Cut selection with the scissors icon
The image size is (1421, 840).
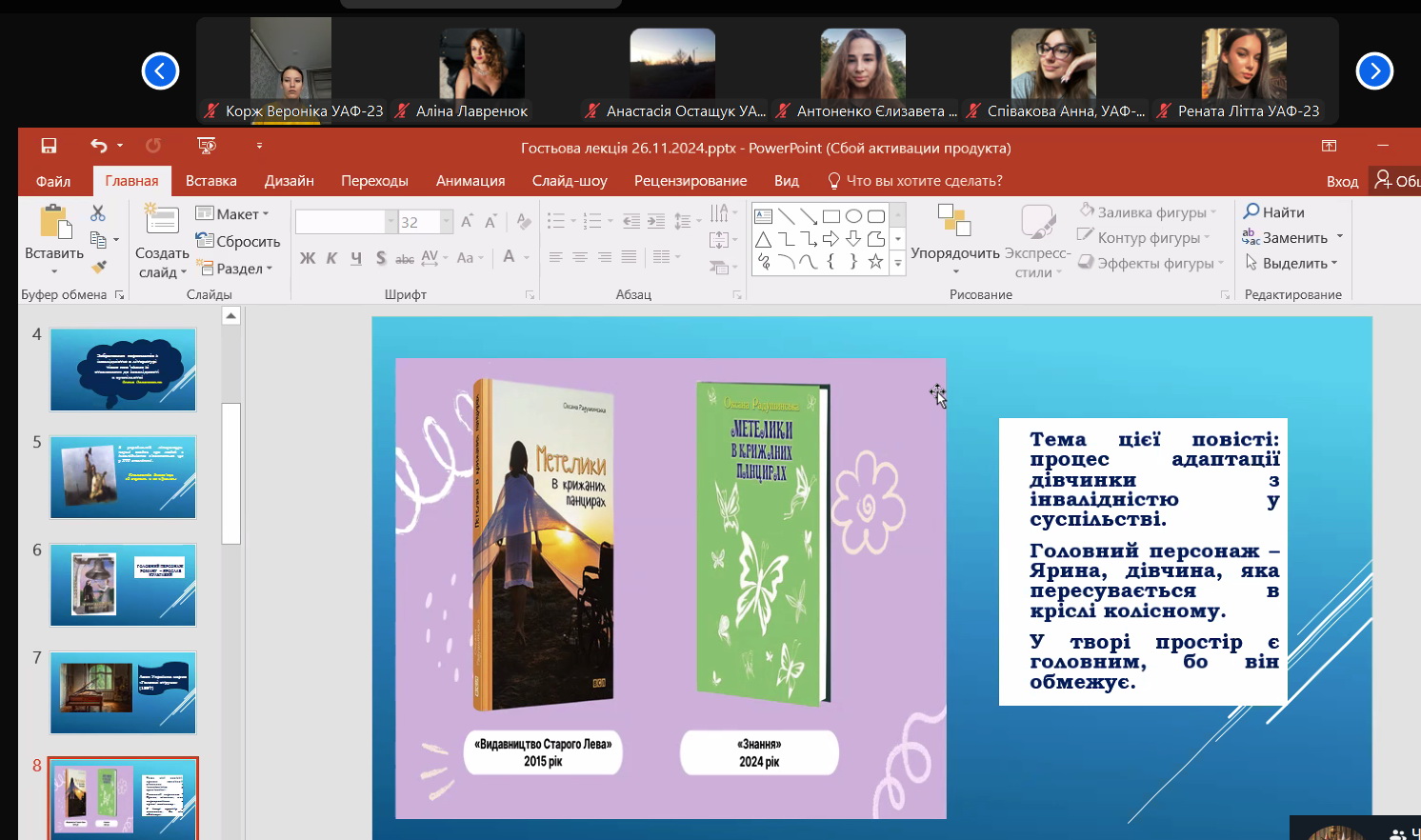click(97, 213)
